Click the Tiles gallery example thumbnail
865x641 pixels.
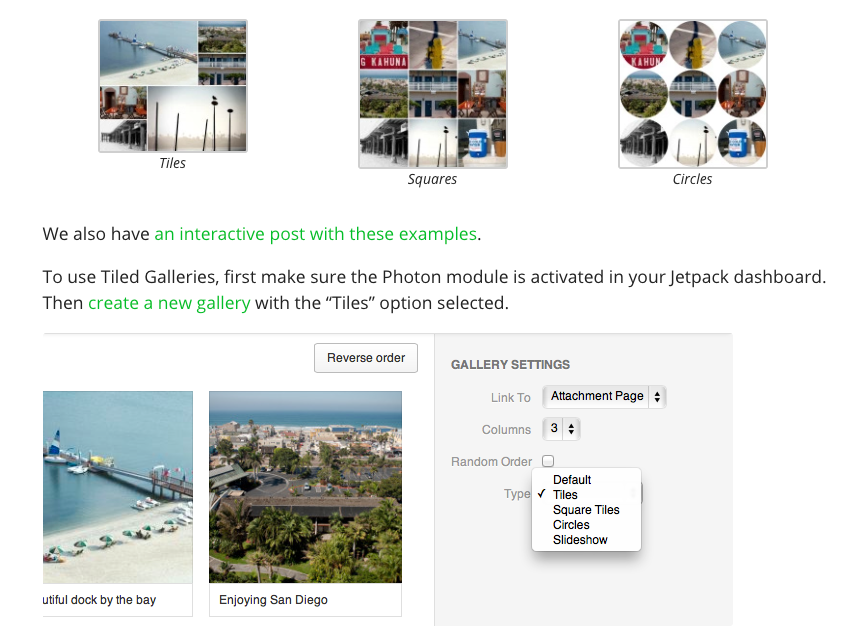(173, 86)
